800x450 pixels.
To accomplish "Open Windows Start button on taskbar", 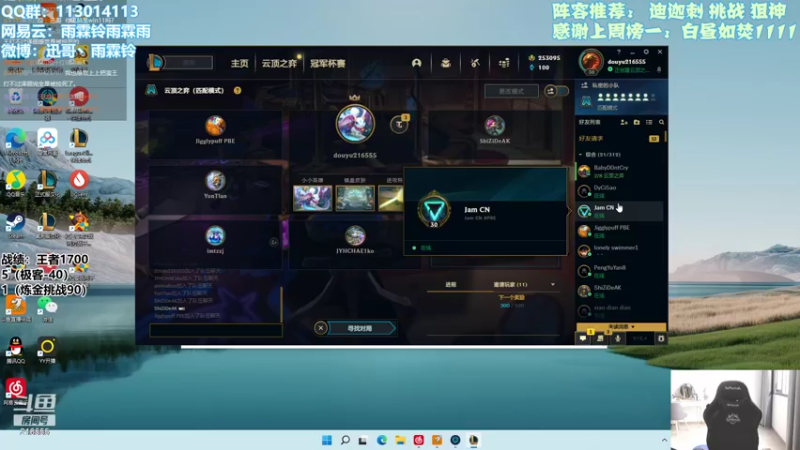I will tap(327, 440).
